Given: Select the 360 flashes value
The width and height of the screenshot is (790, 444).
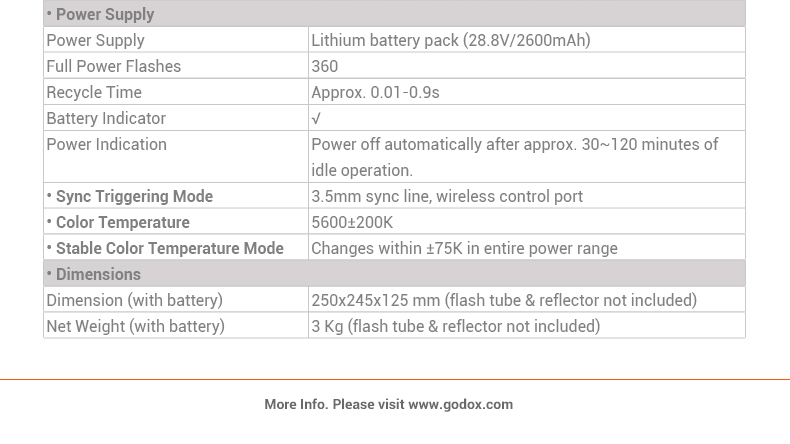Looking at the screenshot, I should 324,66.
